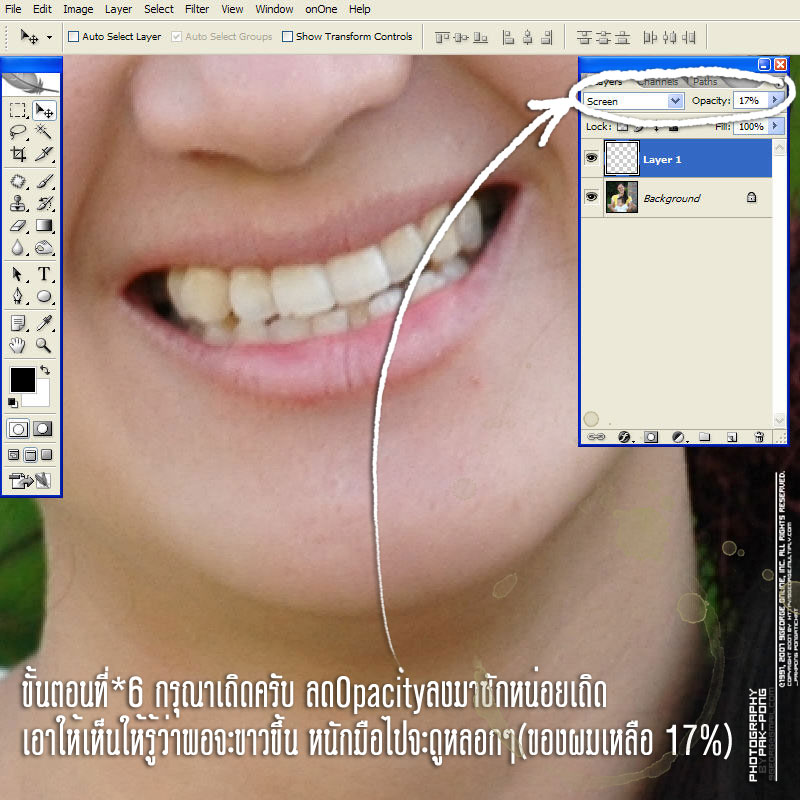
Task: Select the Healing Brush tool
Action: point(18,182)
